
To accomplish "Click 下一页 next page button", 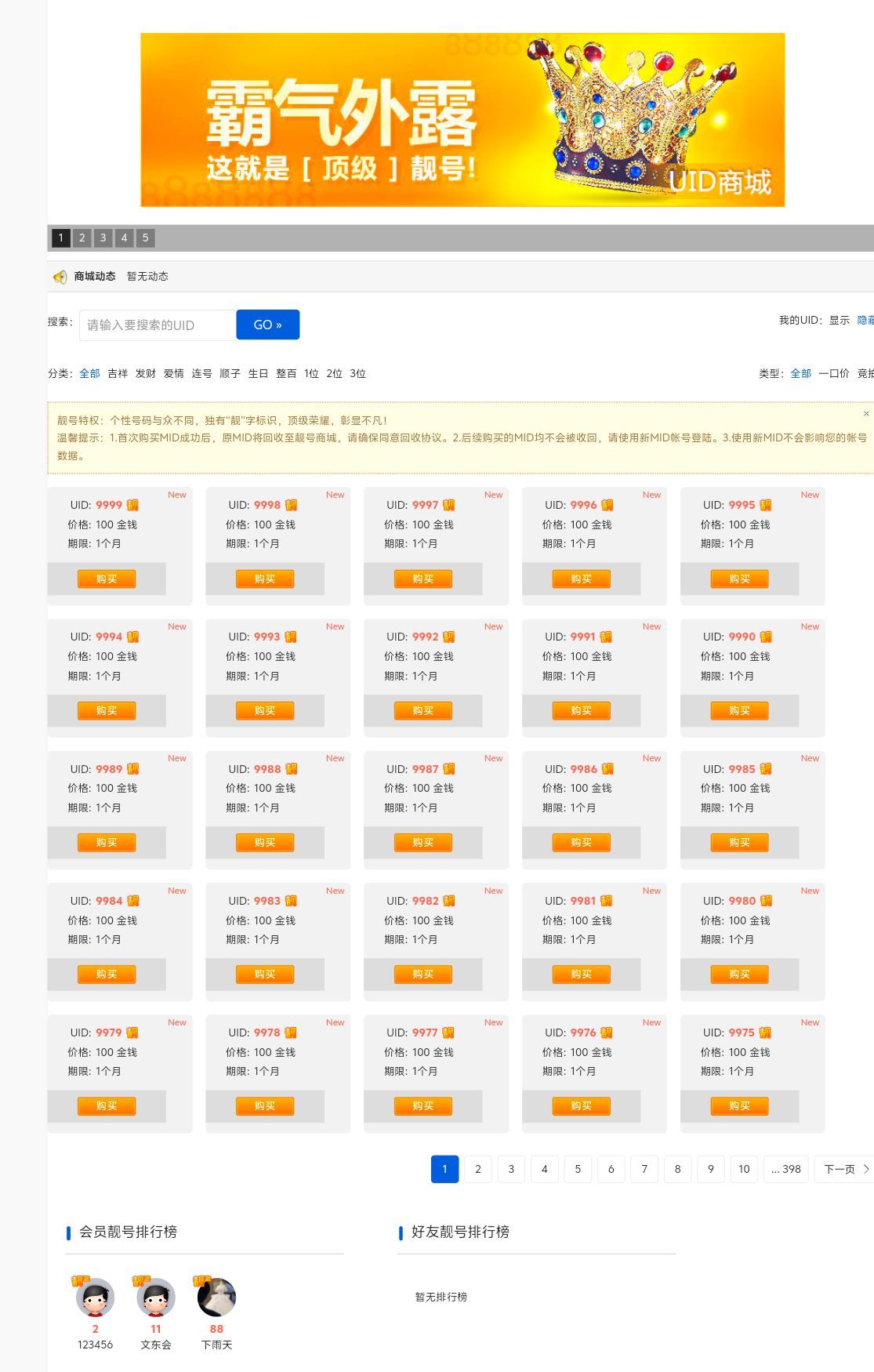I will coord(845,1169).
